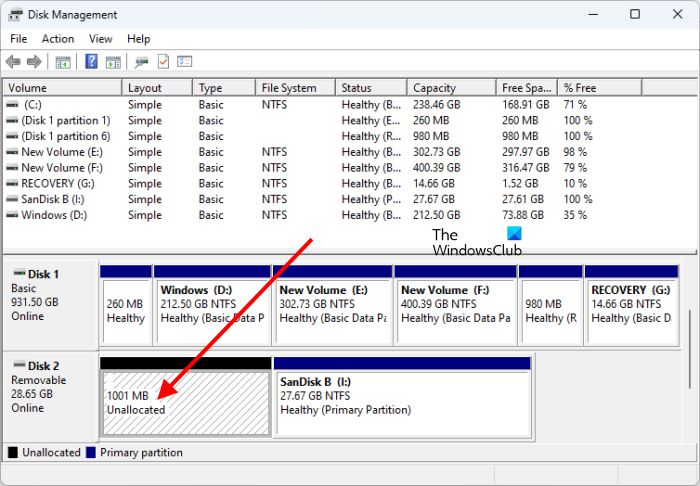Viewport: 700px width, 486px height.
Task: Click Show/Hide Action Pane toolbar icon
Action: click(x=113, y=62)
